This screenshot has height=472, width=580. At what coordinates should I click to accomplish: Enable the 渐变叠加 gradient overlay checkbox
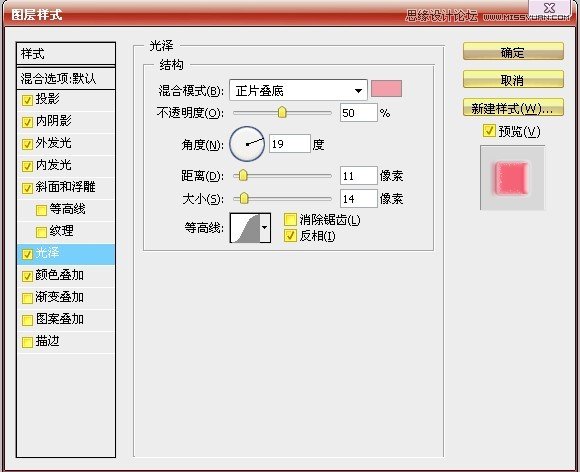pyautogui.click(x=27, y=298)
